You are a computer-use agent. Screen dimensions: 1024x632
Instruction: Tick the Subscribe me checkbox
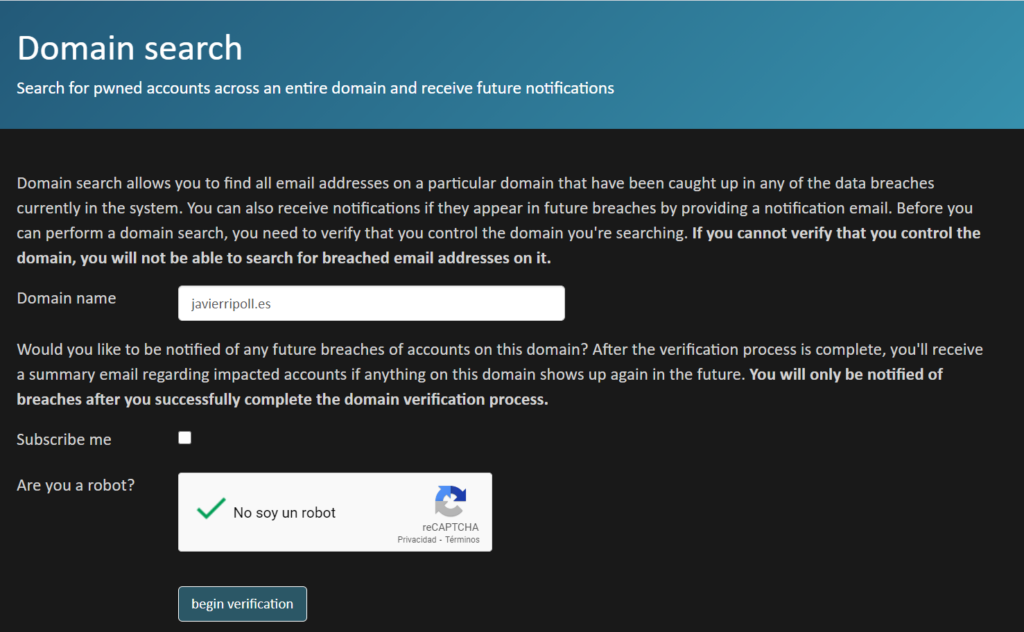coord(185,437)
